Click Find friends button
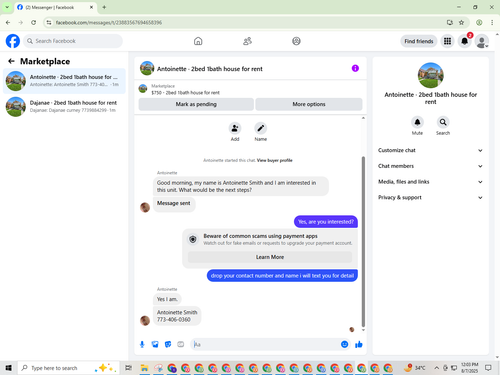The width and height of the screenshot is (500, 375). (x=419, y=41)
